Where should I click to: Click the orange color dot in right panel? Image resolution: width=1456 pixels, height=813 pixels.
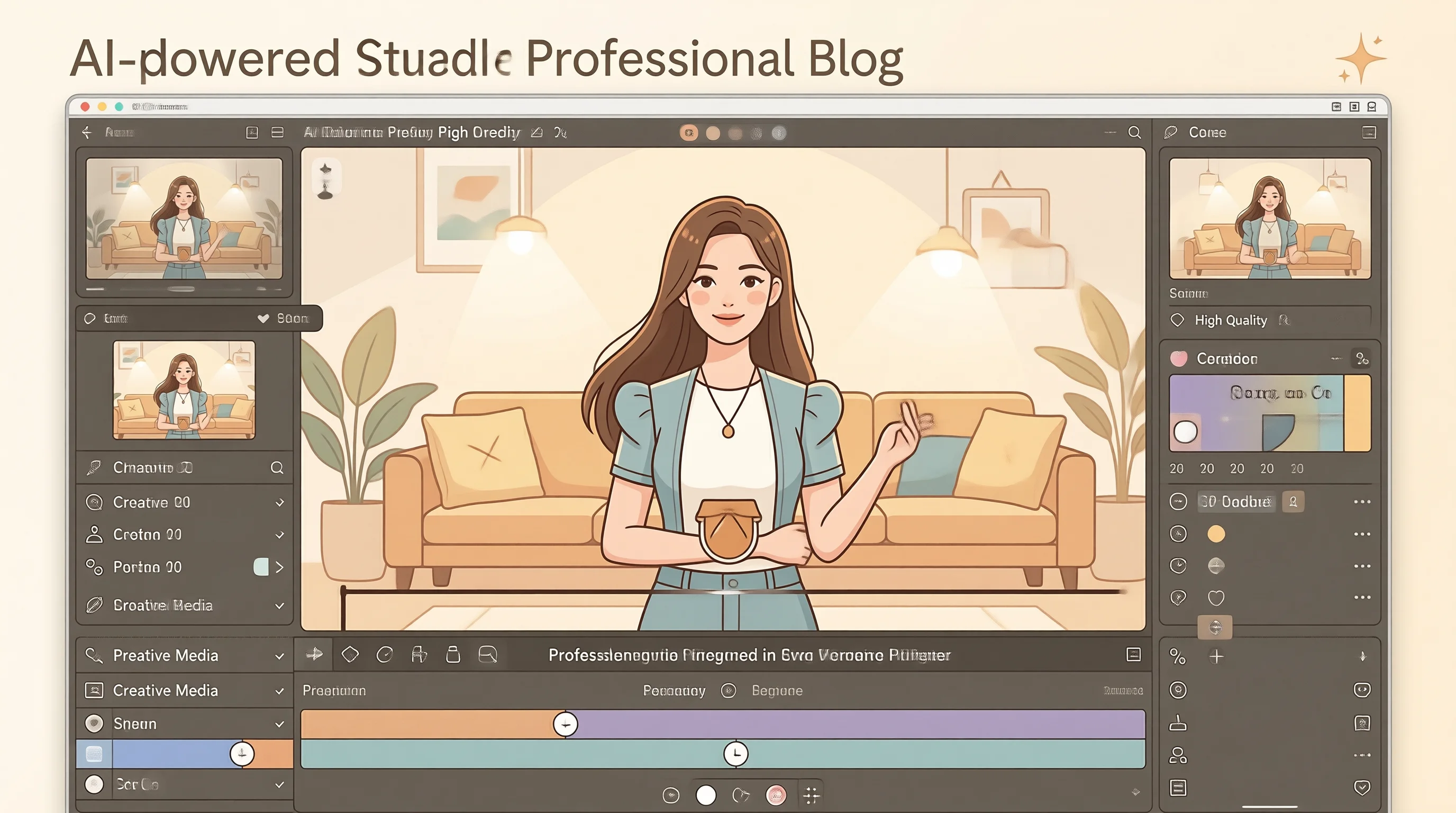click(x=1216, y=534)
